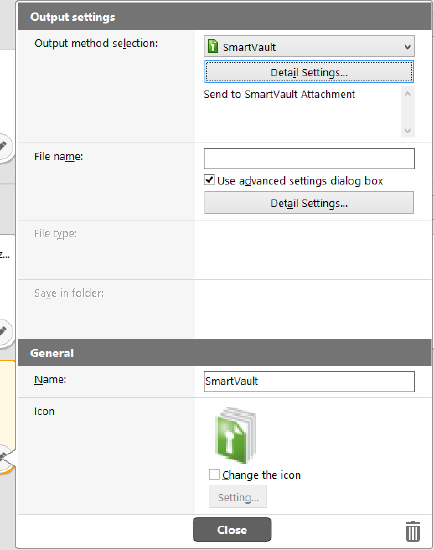434x550 pixels.
Task: Click the Output settings section header
Action: coord(225,17)
